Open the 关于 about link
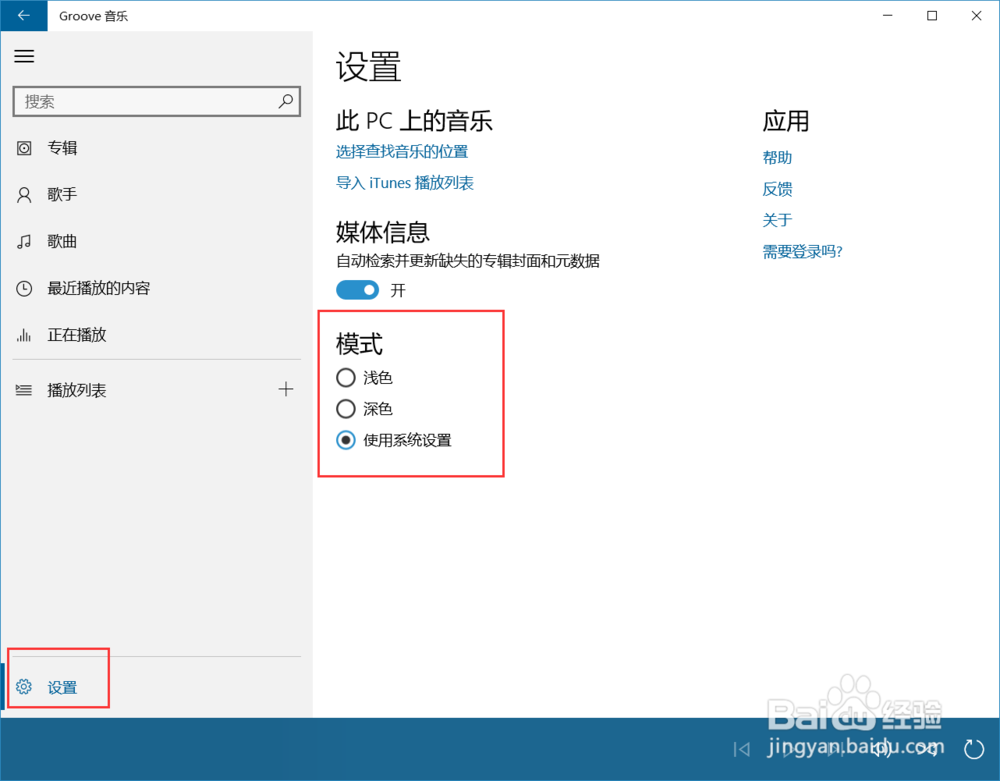This screenshot has height=781, width=1000. (x=777, y=220)
